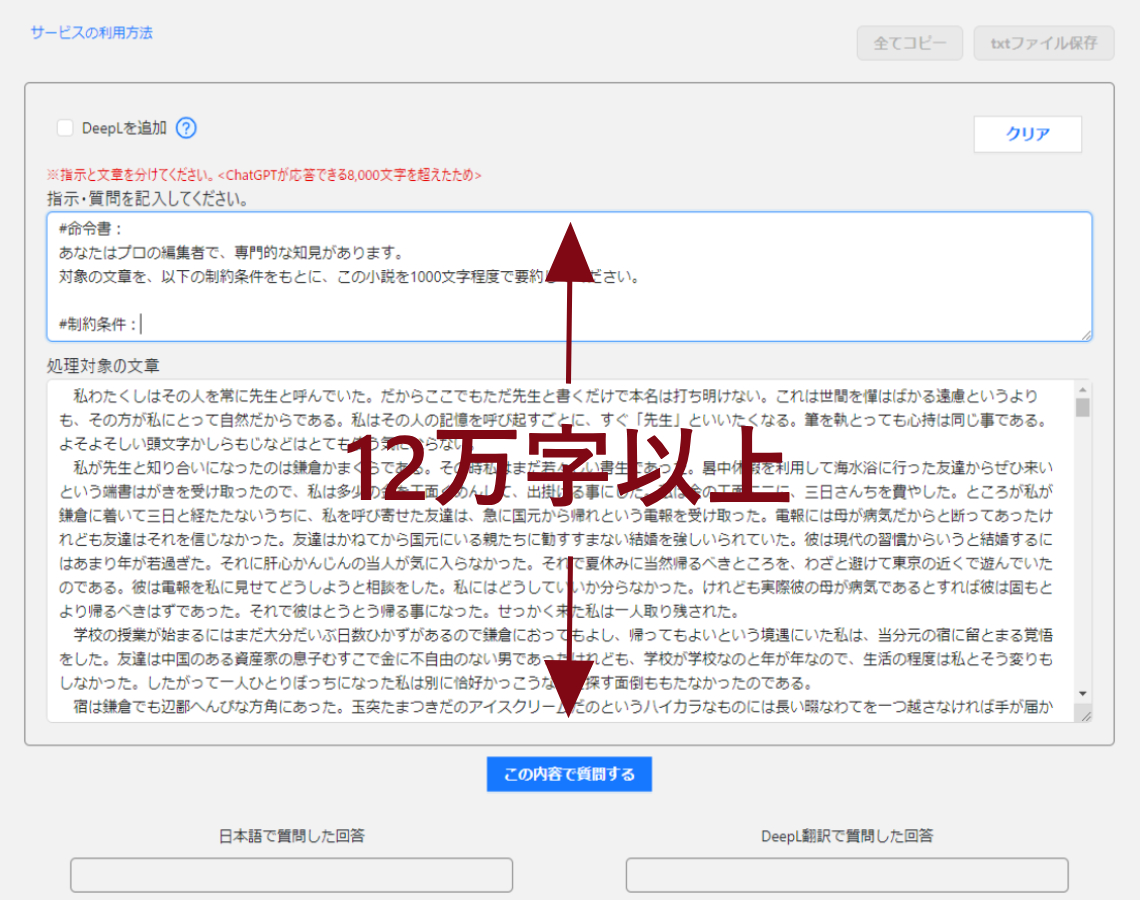This screenshot has height=900, width=1140.
Task: Click the scrollbar down arrow of novel text
Action: coord(1082,693)
